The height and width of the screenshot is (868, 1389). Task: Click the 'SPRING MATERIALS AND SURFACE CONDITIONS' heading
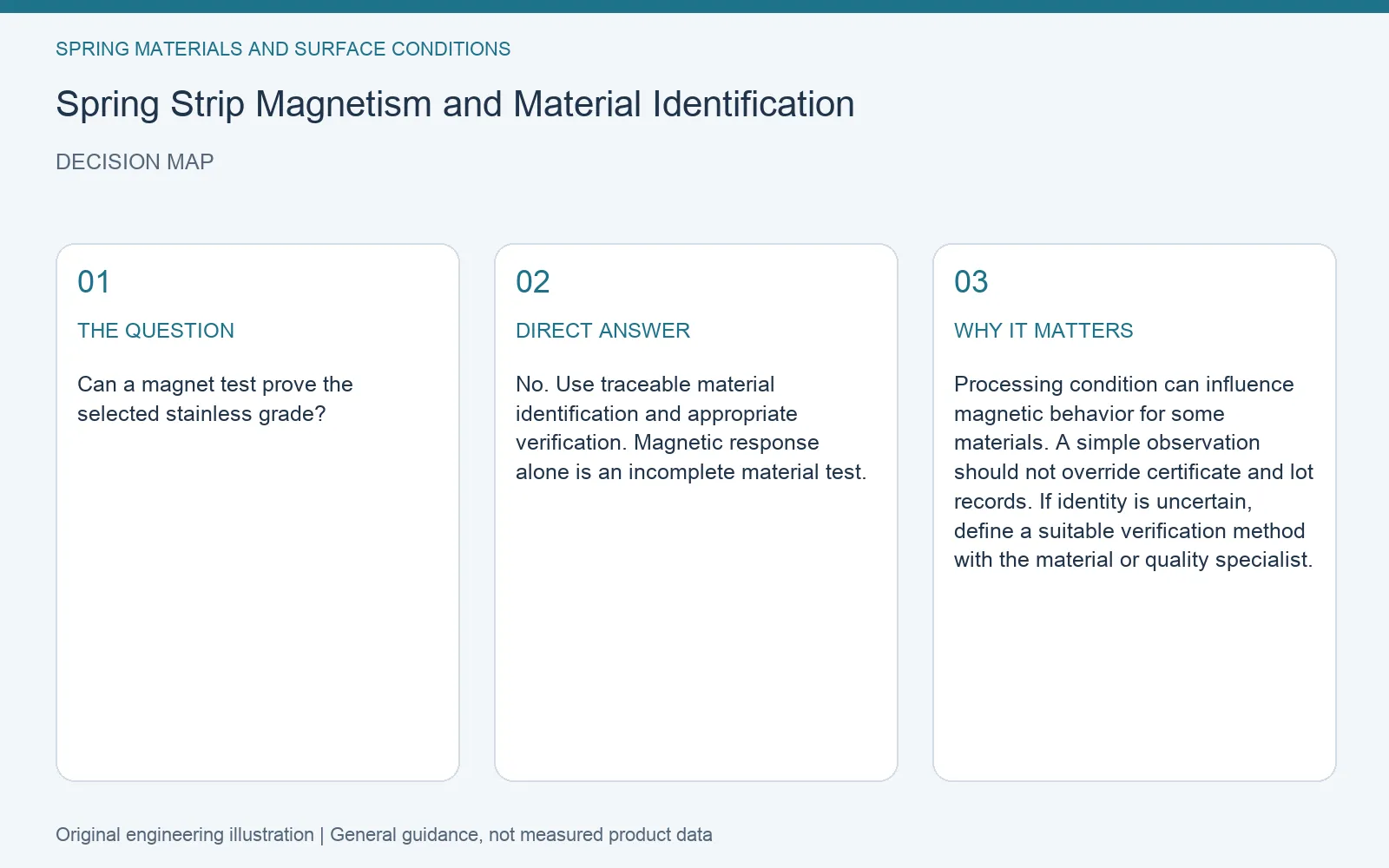283,49
